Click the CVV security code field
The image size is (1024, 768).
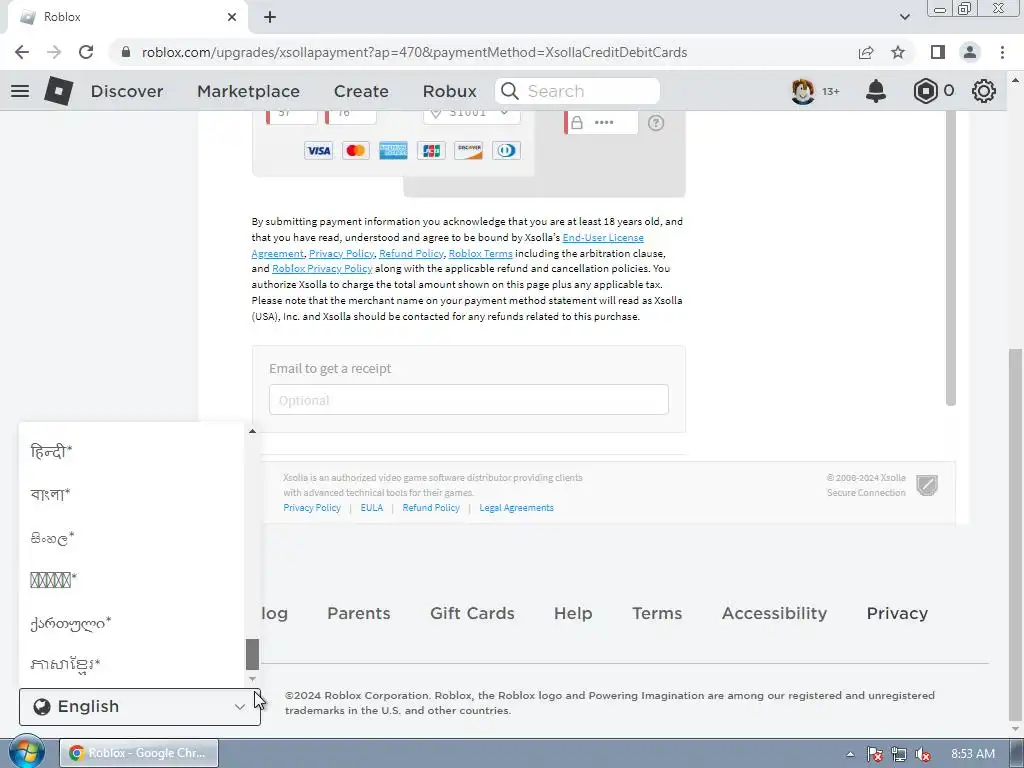[x=601, y=123]
